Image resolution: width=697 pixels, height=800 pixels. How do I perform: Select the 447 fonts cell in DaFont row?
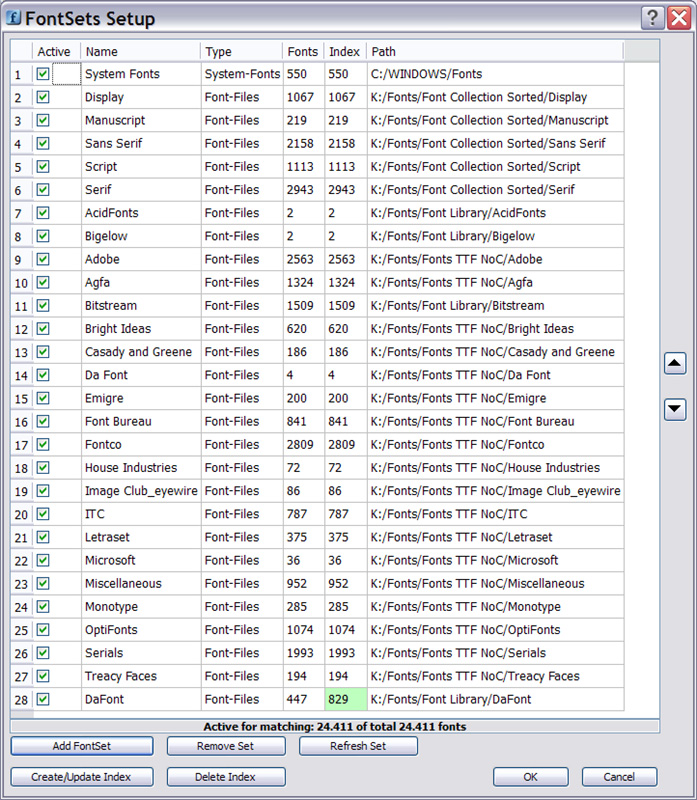(x=304, y=699)
